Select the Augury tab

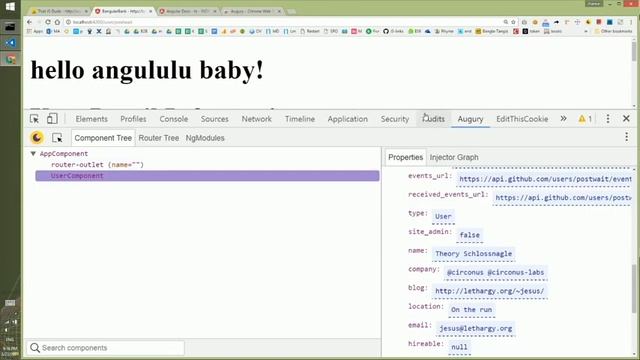click(470, 119)
